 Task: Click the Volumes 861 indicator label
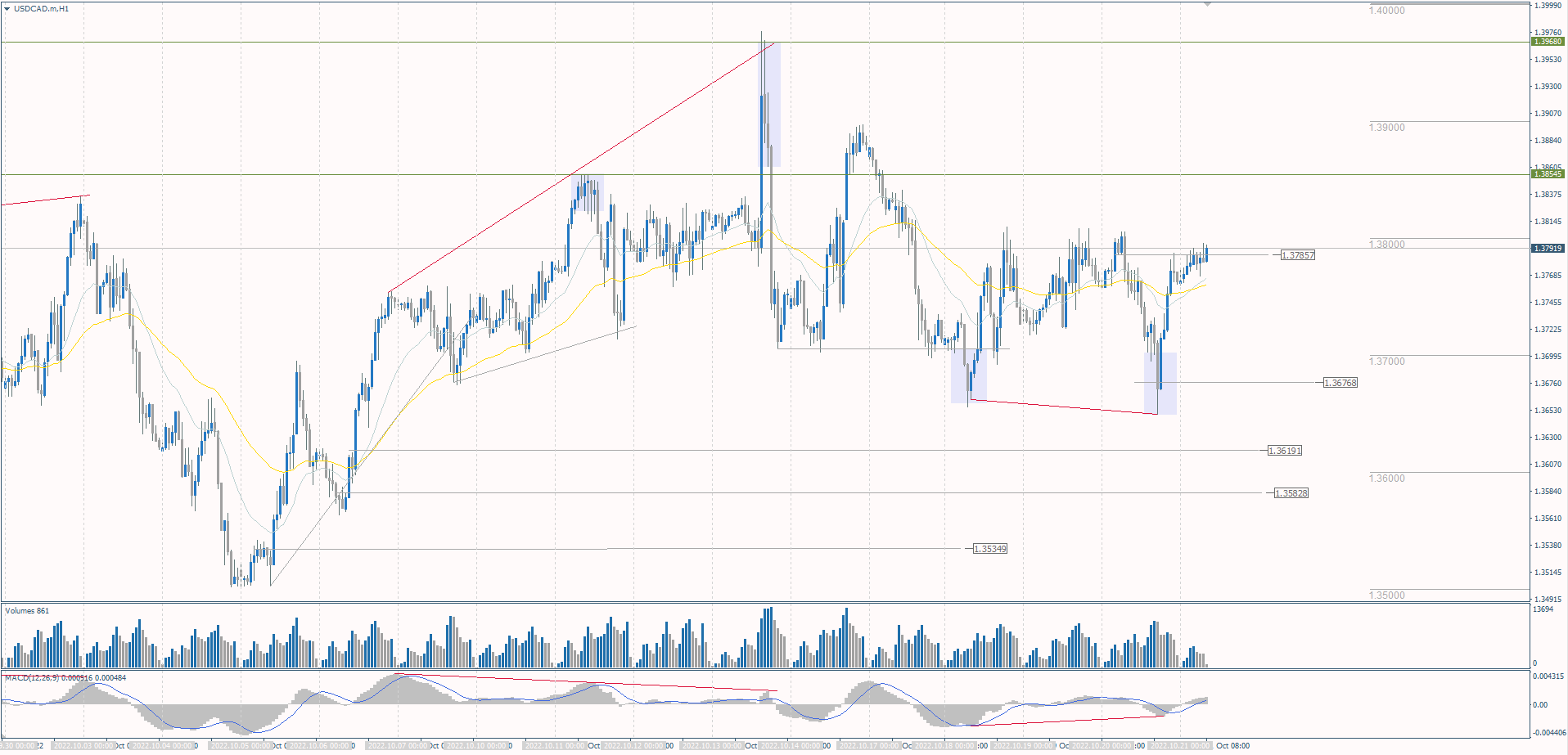(x=27, y=611)
